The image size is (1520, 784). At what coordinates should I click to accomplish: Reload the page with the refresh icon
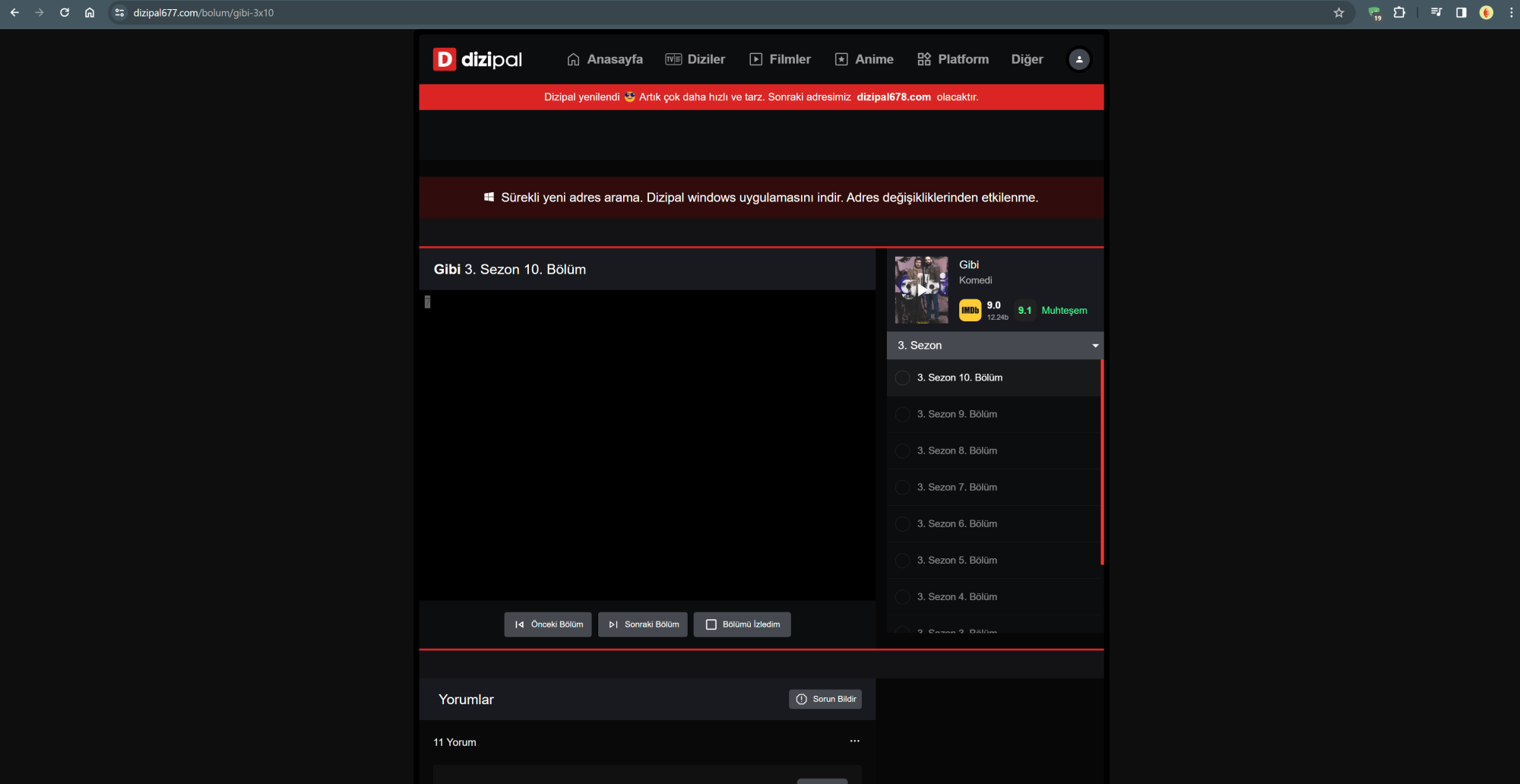tap(65, 13)
